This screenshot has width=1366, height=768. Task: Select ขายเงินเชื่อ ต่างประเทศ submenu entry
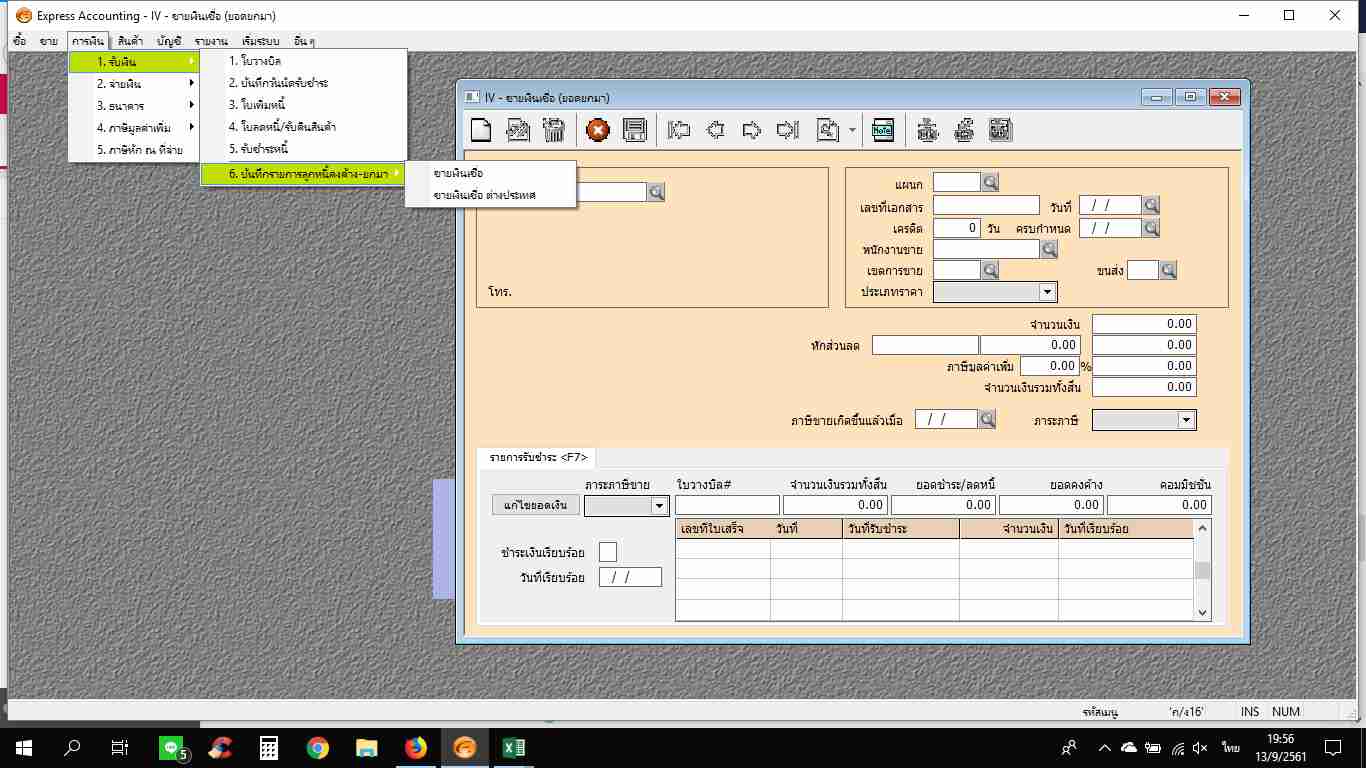point(490,195)
